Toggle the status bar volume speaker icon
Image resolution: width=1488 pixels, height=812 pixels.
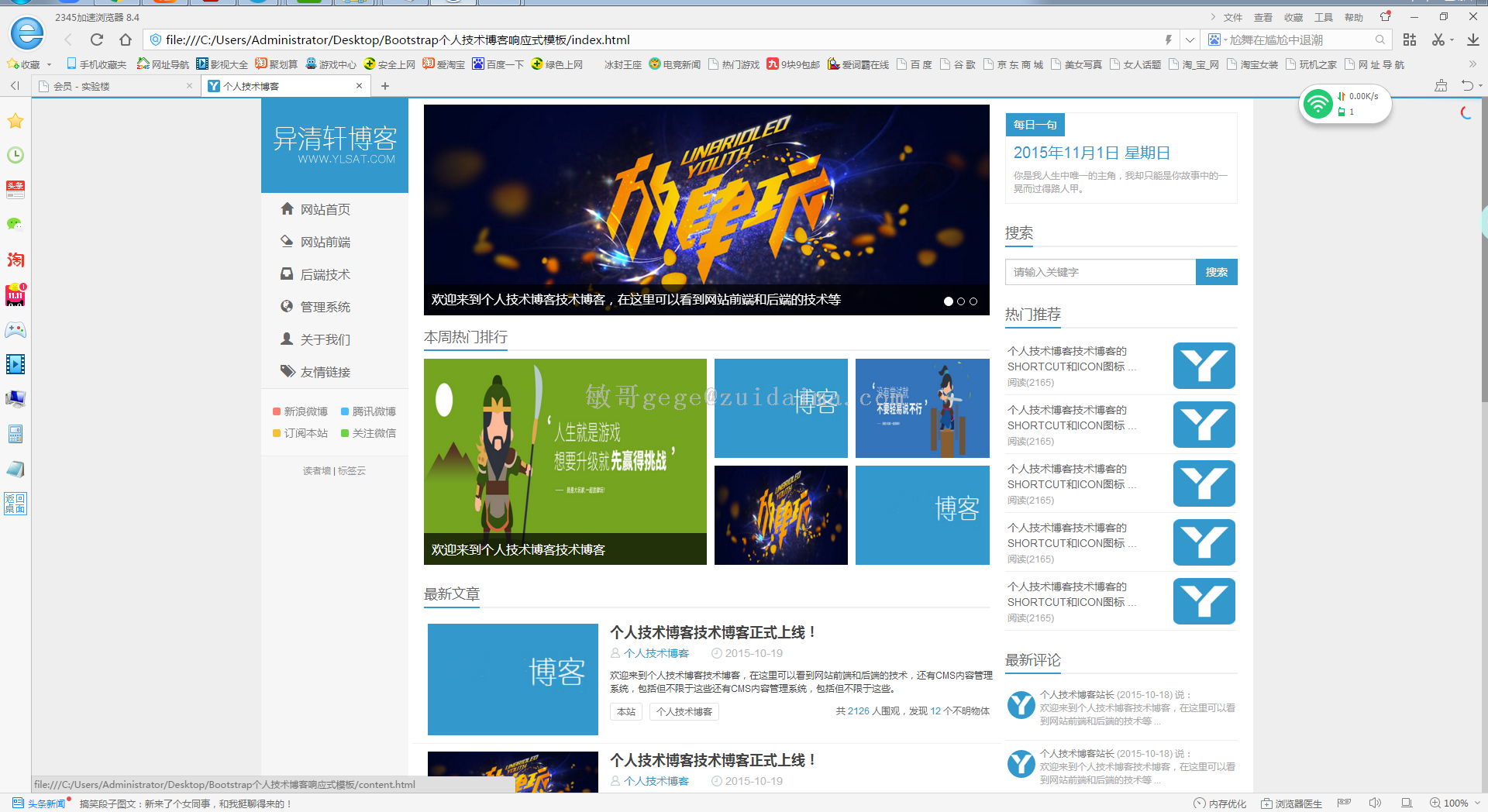pyautogui.click(x=1375, y=803)
